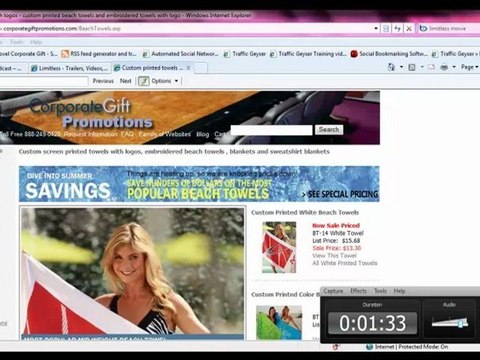The height and width of the screenshot is (360, 480).
Task: Expand the Print dropdown arrow
Action: click(x=454, y=67)
